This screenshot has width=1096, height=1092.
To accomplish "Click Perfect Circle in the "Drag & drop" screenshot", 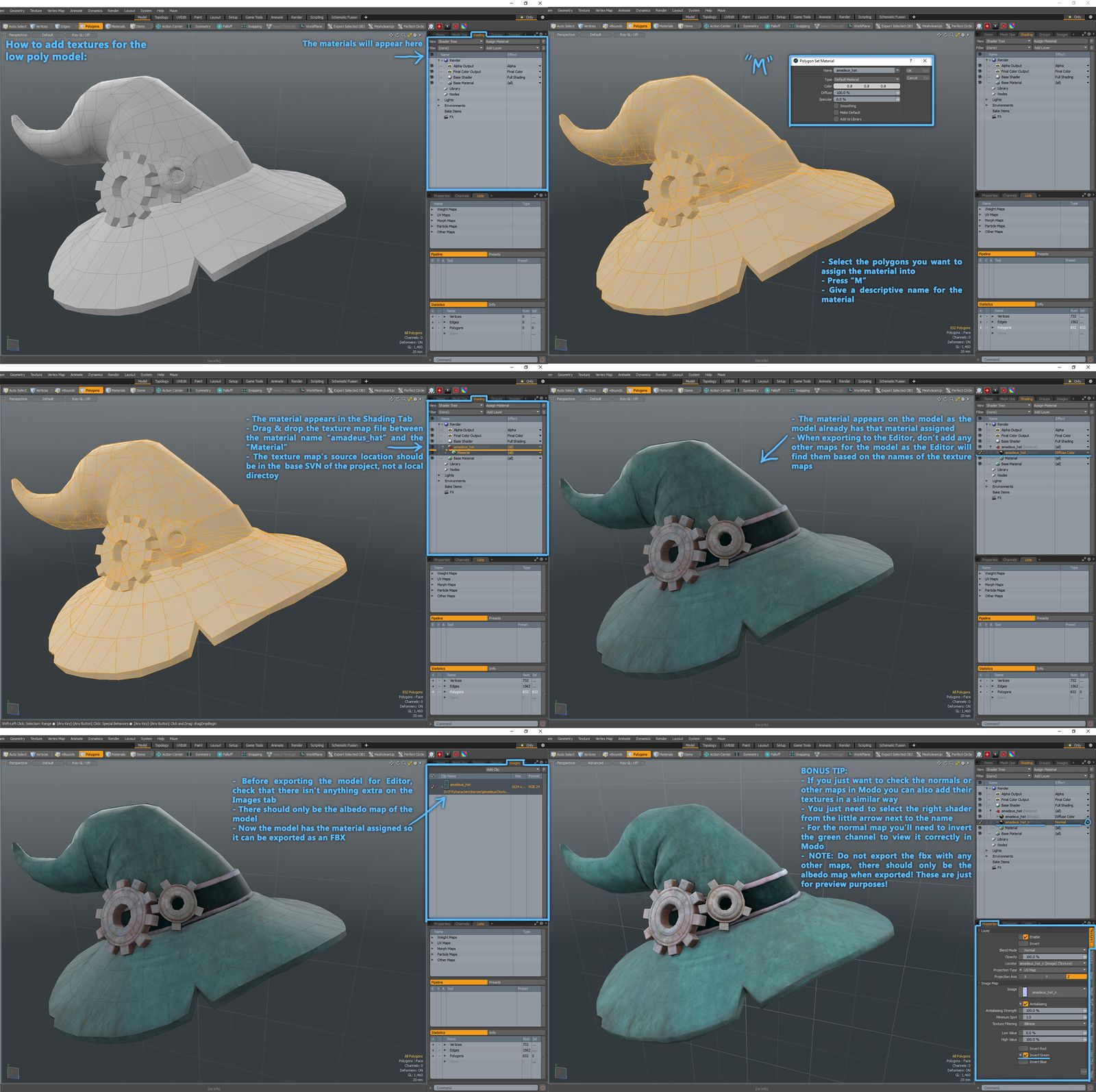I will click(411, 390).
